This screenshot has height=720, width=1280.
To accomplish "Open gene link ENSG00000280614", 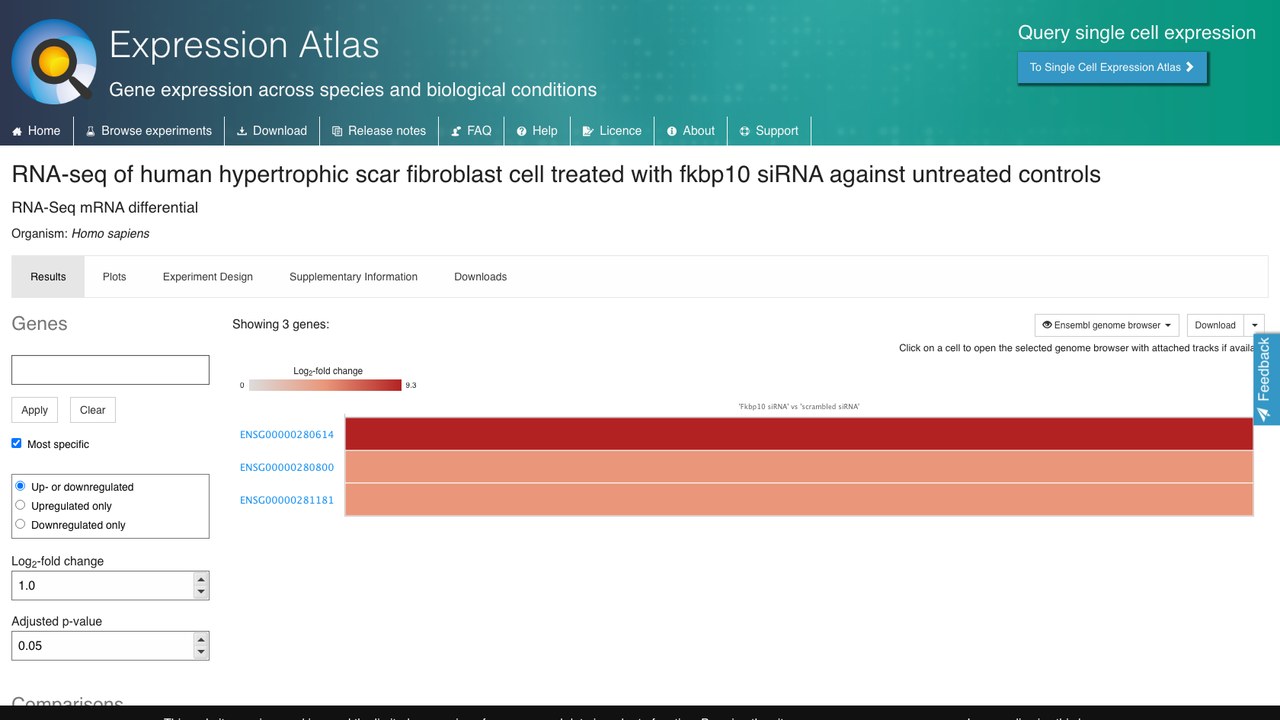I will tap(287, 435).
